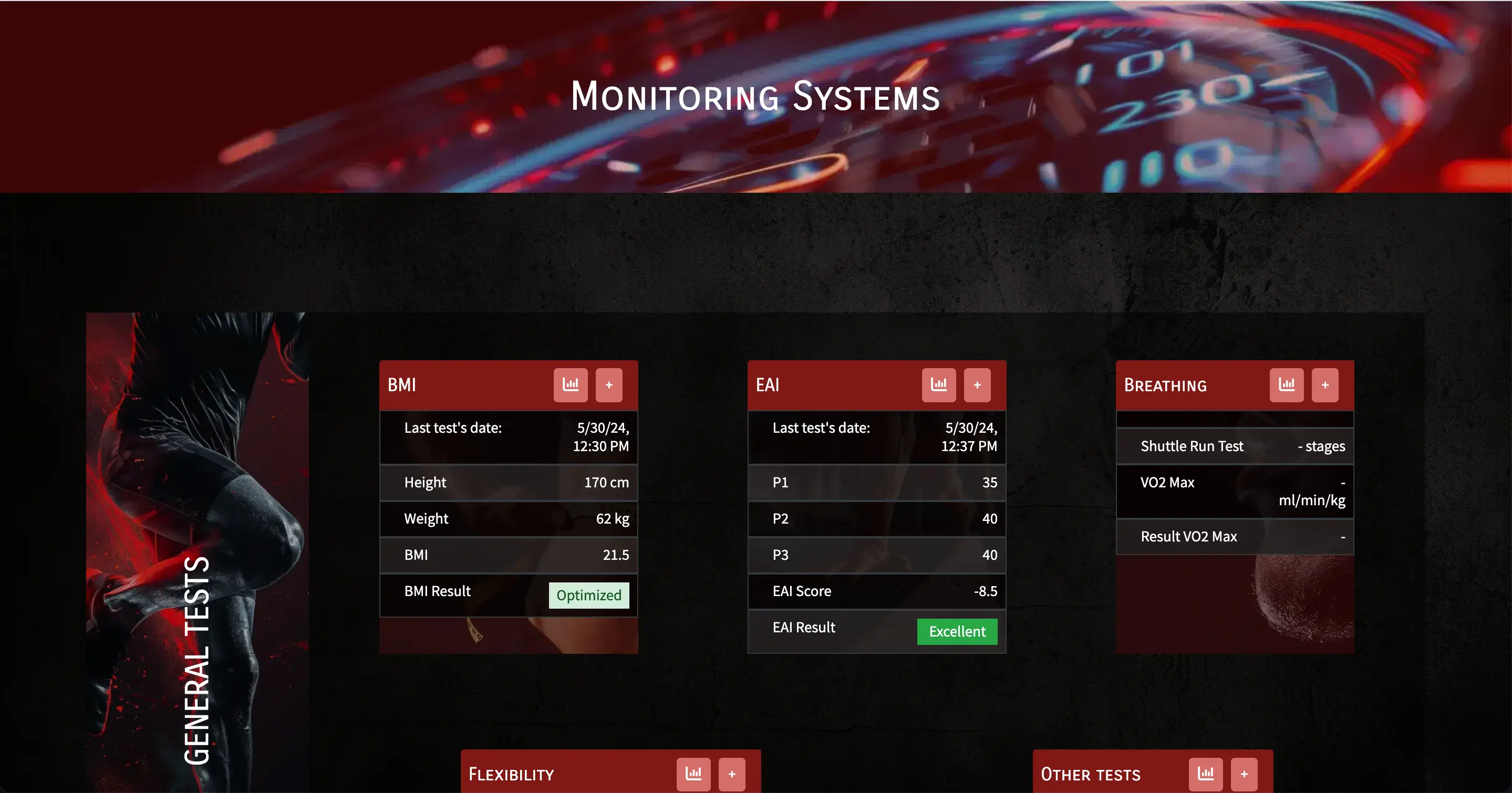This screenshot has width=1512, height=793.
Task: Click the Excellent EAI Result badge
Action: point(955,631)
